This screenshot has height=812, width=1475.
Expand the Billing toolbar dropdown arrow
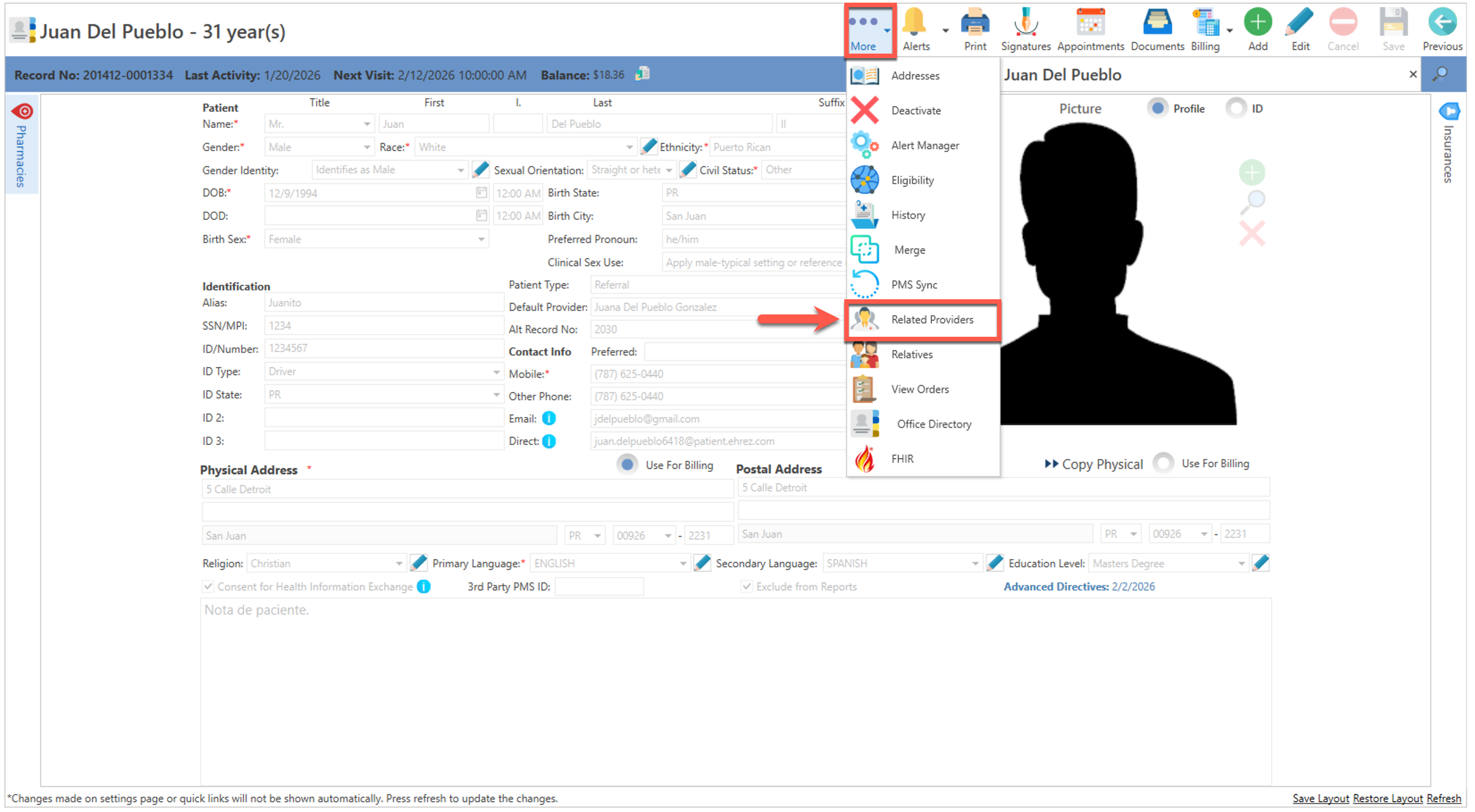pyautogui.click(x=1229, y=30)
